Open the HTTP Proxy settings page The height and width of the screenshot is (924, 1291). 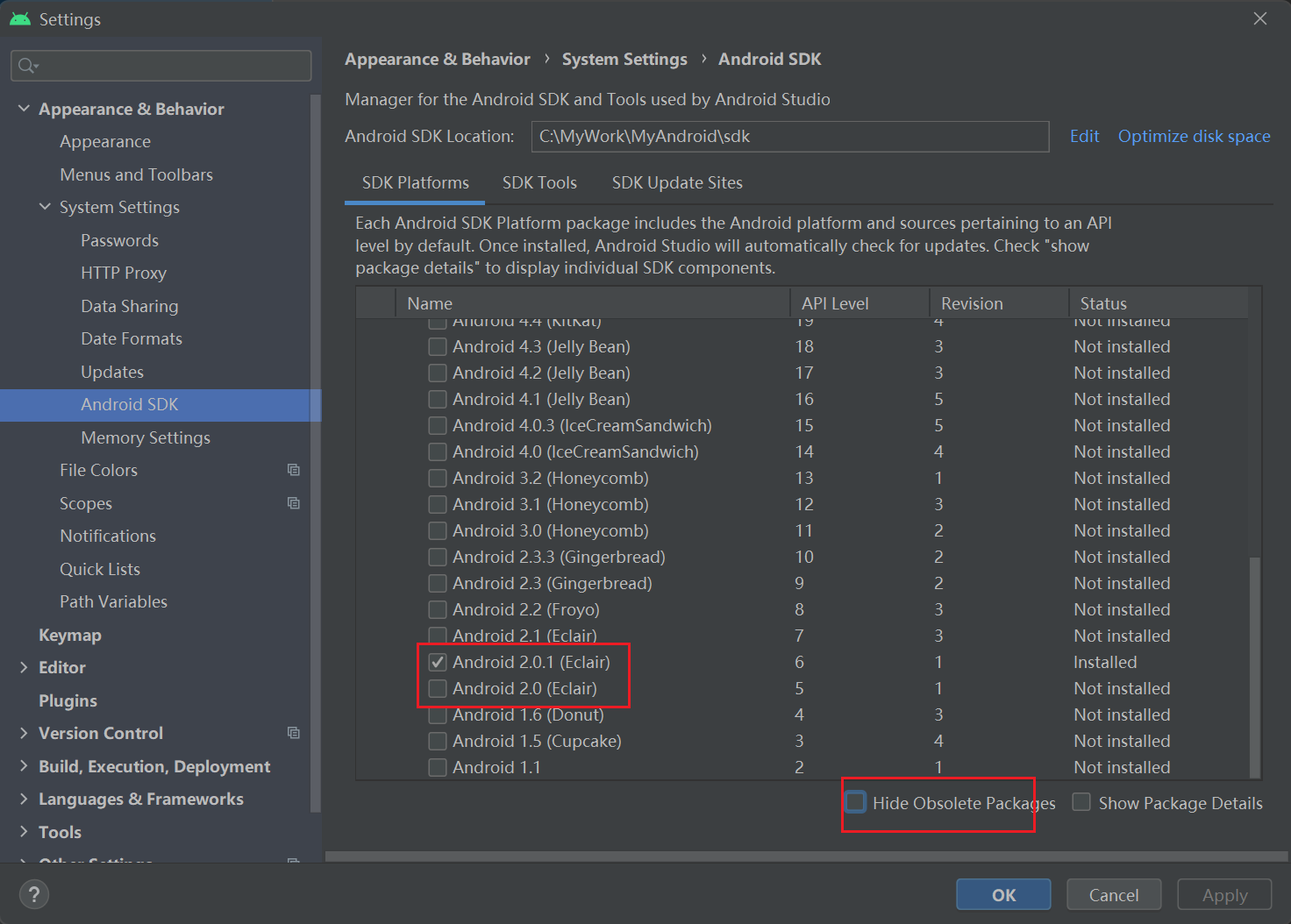click(124, 273)
